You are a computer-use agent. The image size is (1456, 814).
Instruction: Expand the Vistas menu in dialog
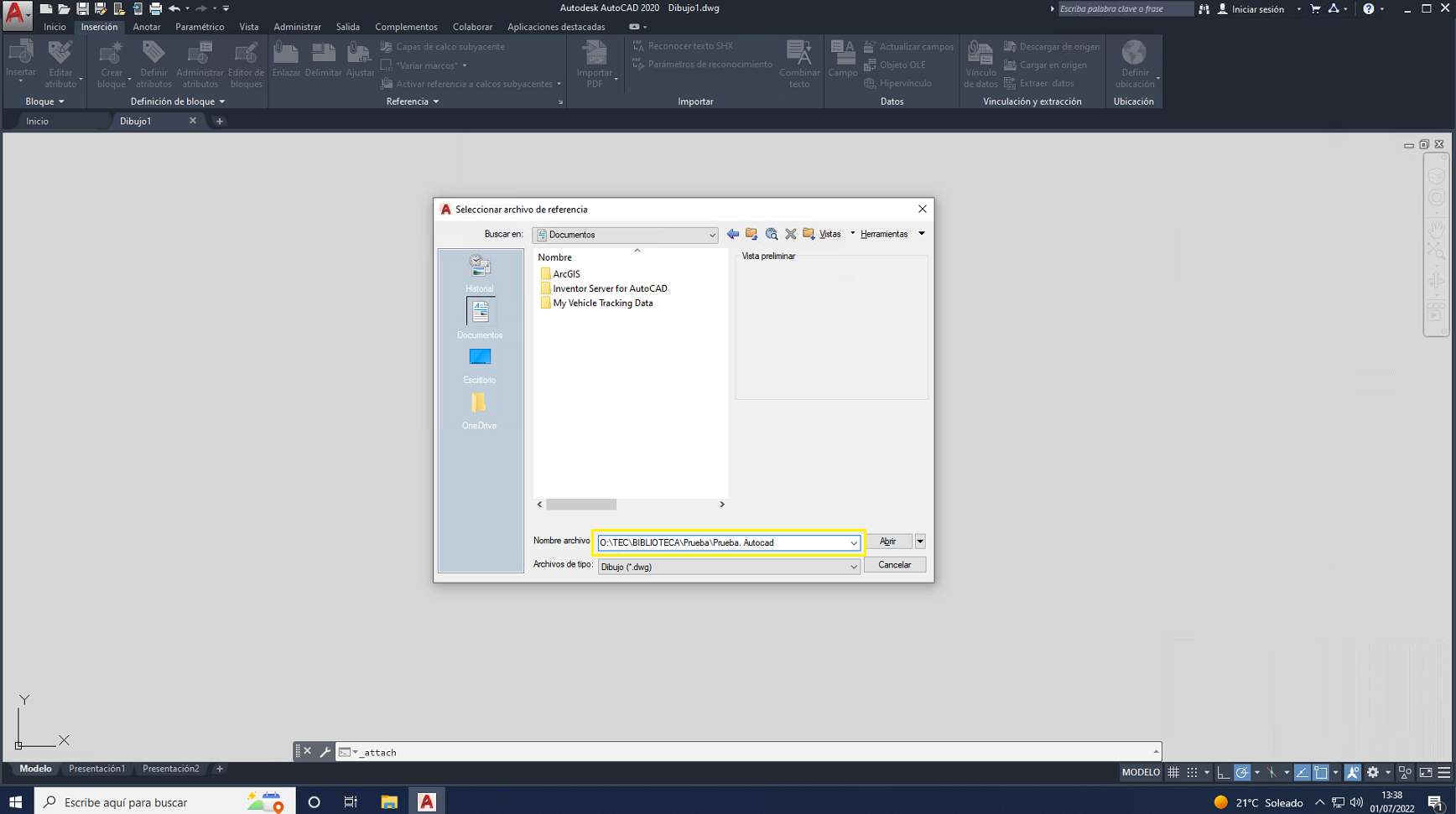[x=853, y=234]
